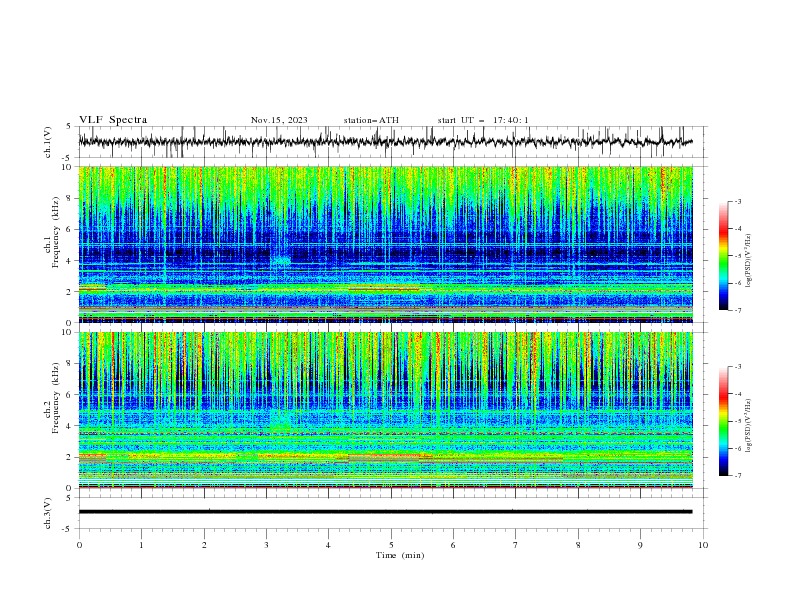792x612 pixels.
Task: Click the "-3" label on ch.2 colorbar
Action: 738,367
